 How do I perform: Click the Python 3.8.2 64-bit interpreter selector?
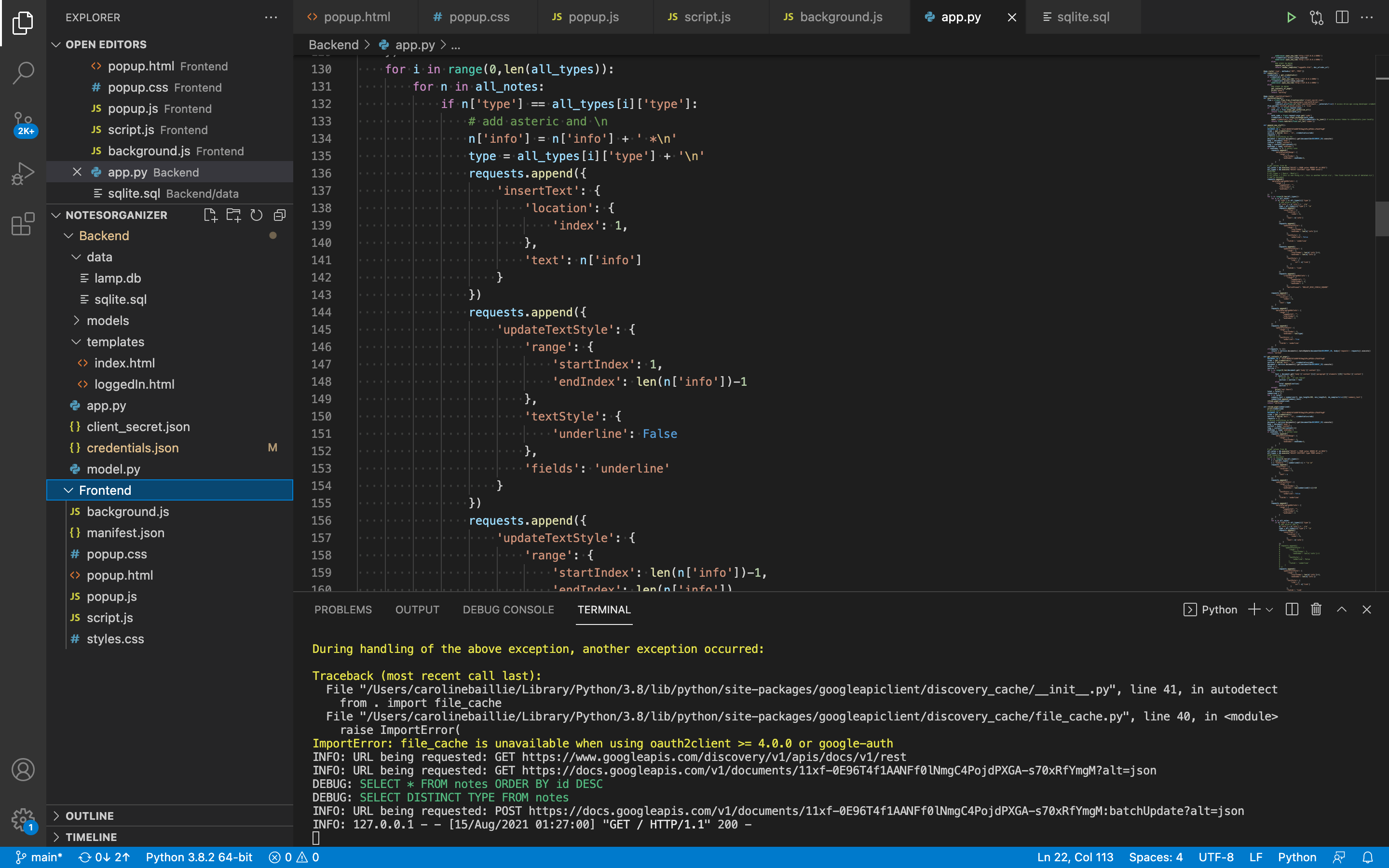[x=199, y=857]
